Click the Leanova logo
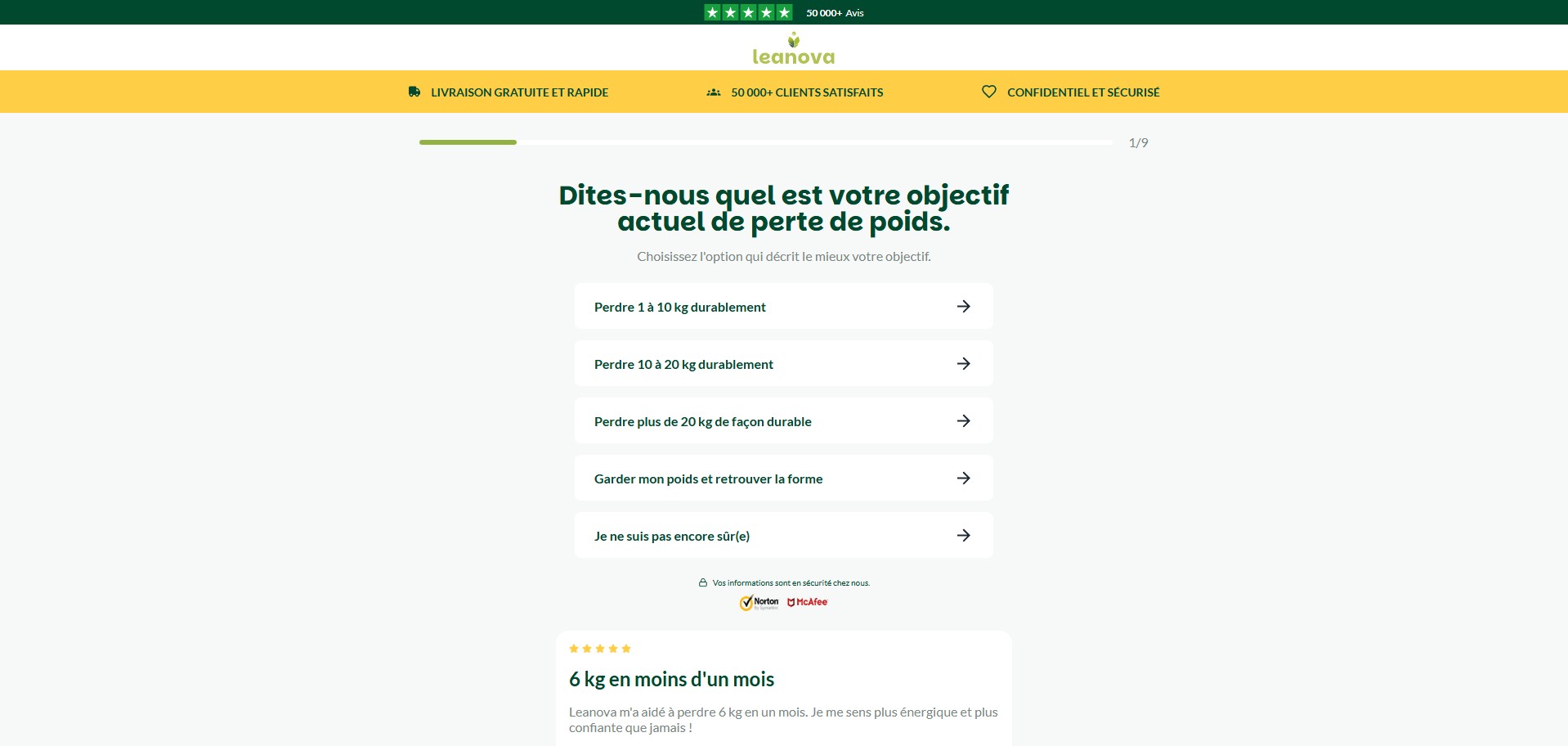This screenshot has height=746, width=1568. pos(792,49)
